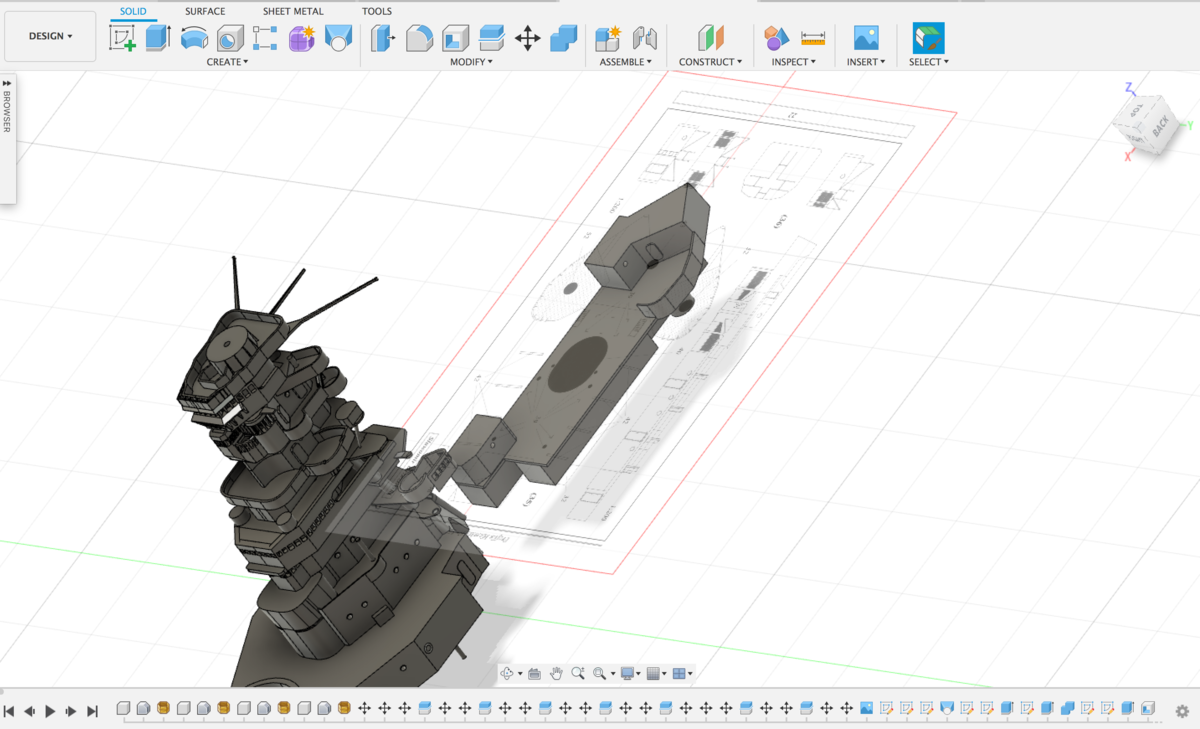Activate the Pan hand tool

pos(556,674)
